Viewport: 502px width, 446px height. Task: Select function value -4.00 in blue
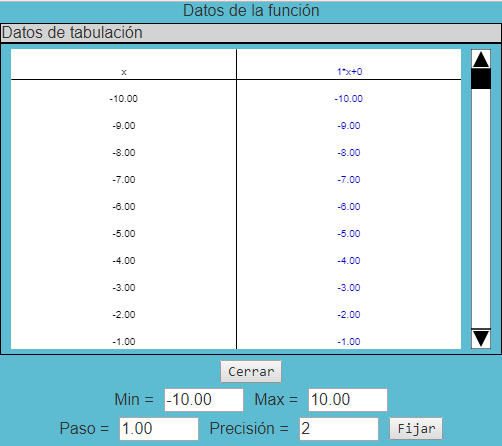pos(349,261)
